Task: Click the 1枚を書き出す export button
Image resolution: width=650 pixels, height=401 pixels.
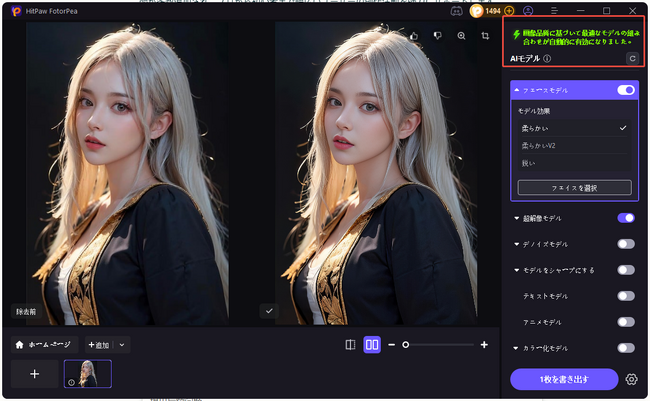Action: (x=563, y=379)
